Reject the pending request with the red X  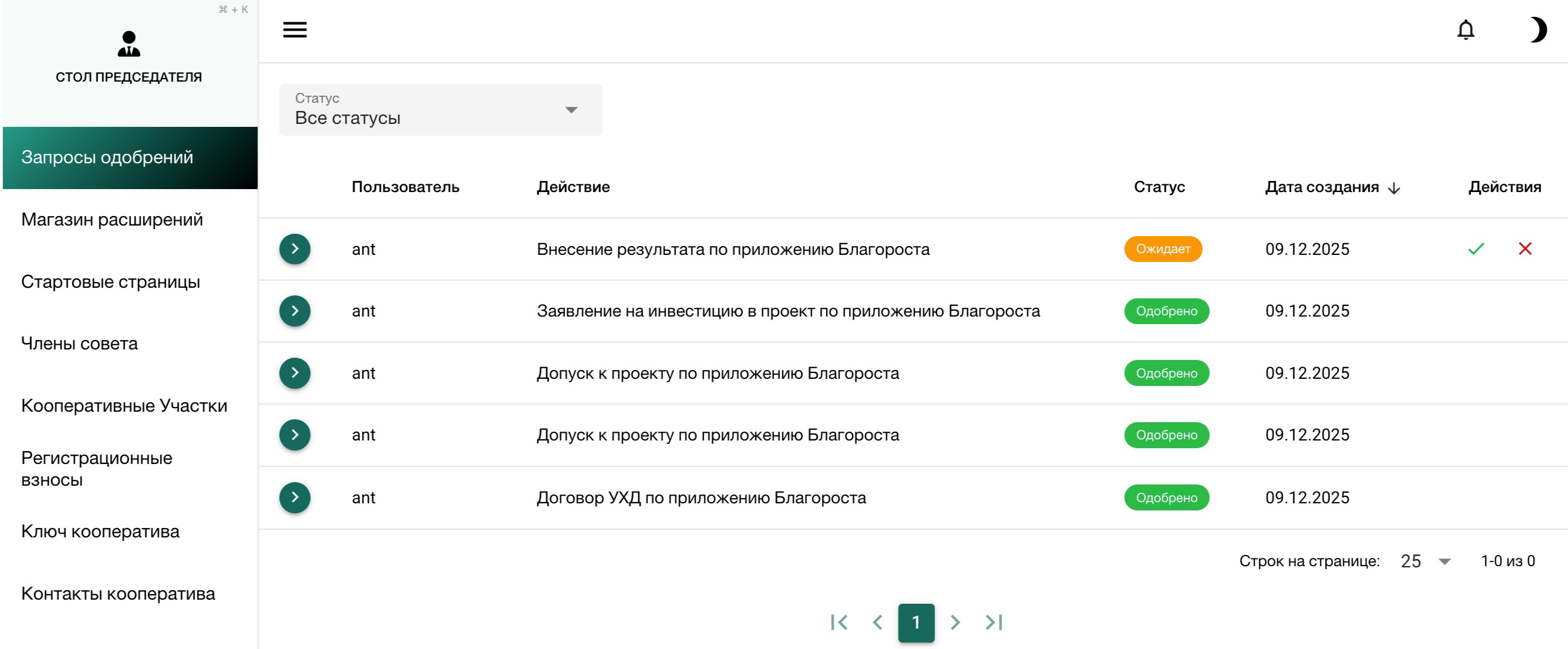(1525, 248)
